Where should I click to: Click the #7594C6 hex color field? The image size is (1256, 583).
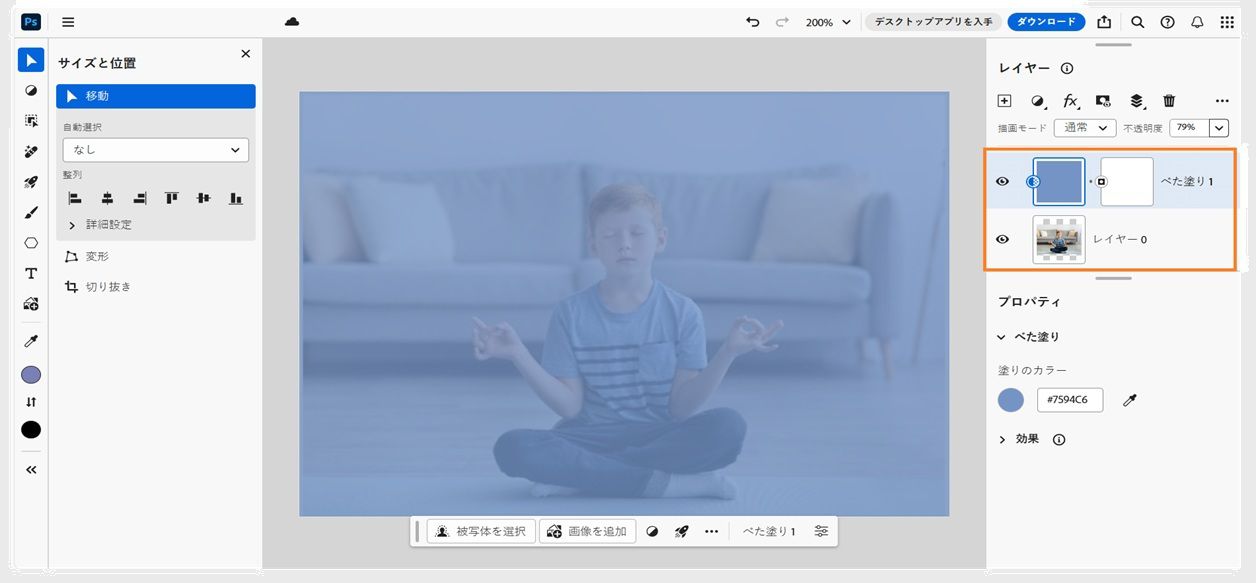coord(1070,401)
